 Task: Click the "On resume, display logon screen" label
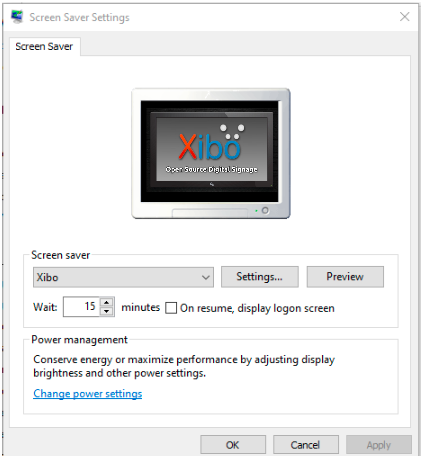[x=257, y=308]
